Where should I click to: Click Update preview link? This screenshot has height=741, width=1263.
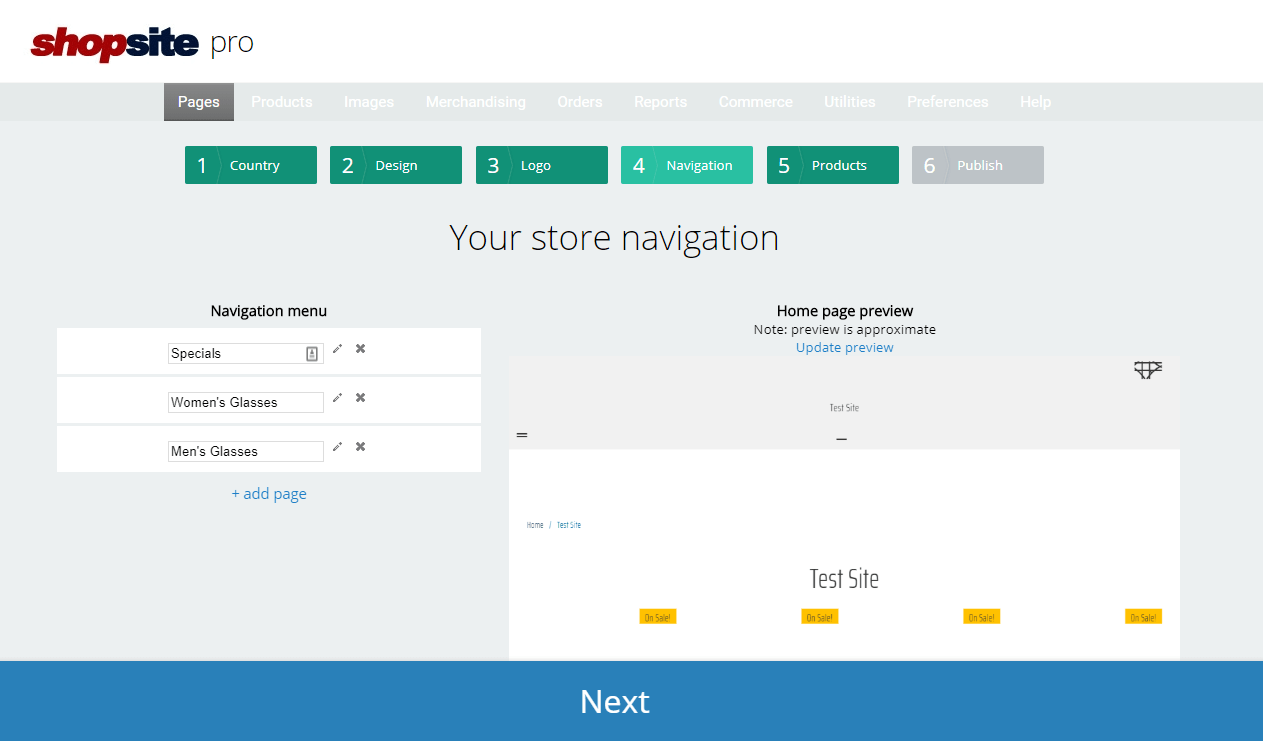(x=844, y=348)
